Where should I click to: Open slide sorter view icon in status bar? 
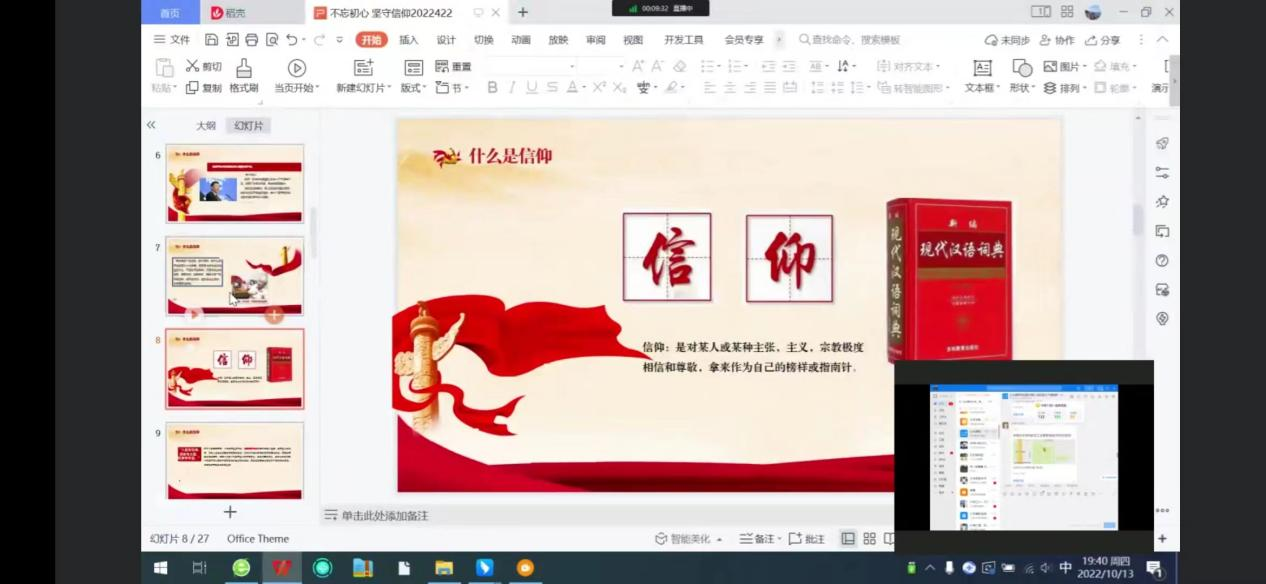point(870,539)
